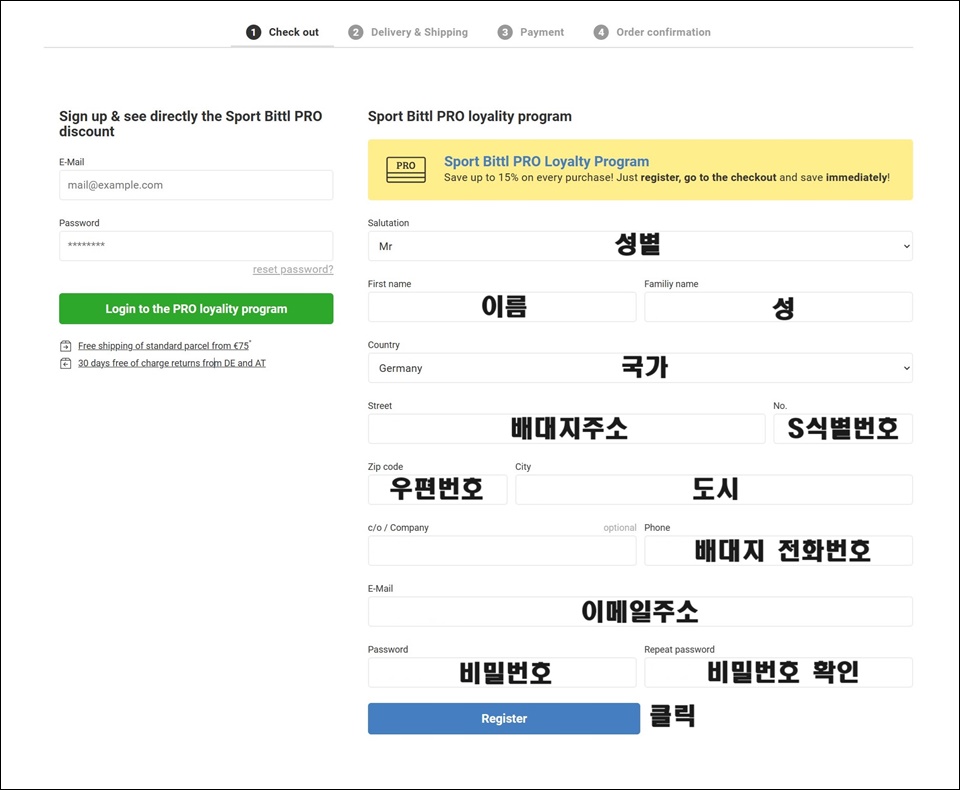The height and width of the screenshot is (790, 960).
Task: Click the 'Salutation' field label
Action: point(388,223)
